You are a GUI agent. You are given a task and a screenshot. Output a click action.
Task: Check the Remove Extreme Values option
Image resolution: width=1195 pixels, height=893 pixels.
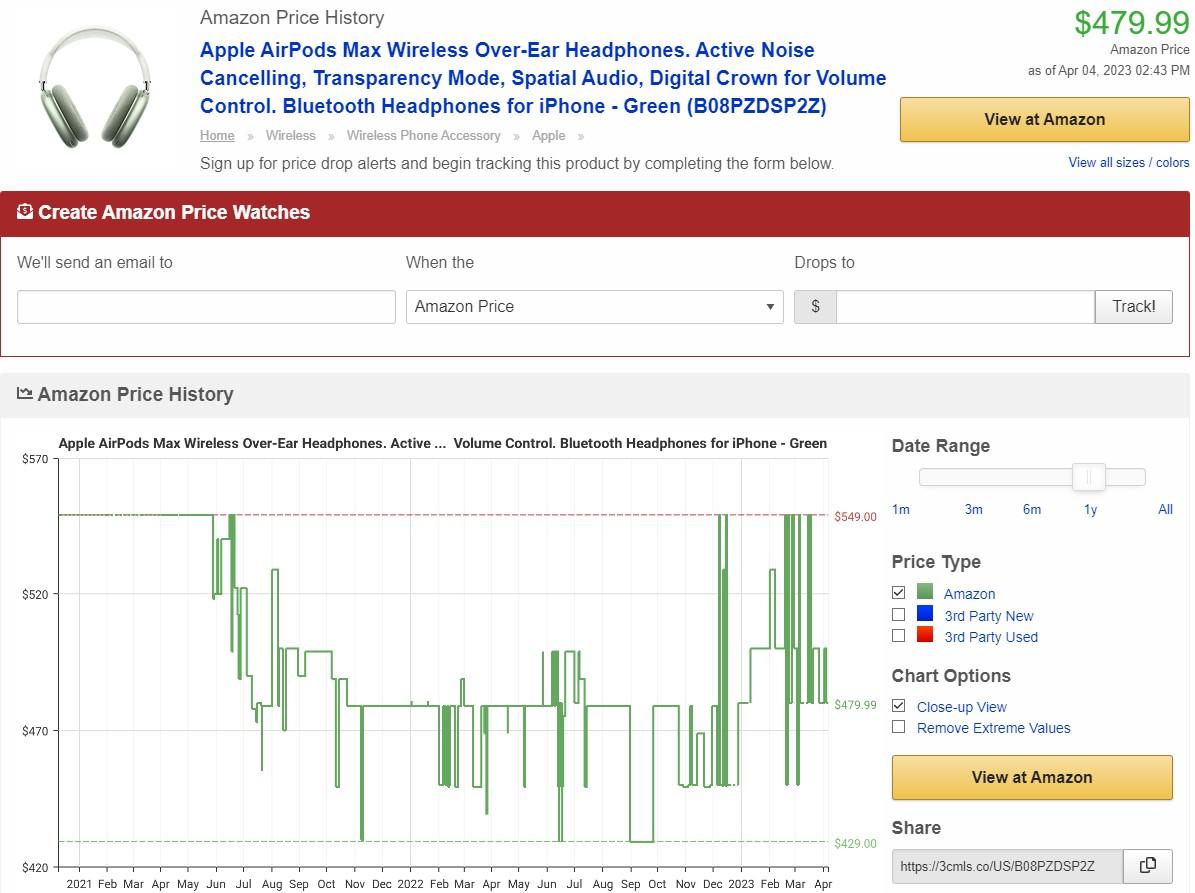(x=899, y=727)
